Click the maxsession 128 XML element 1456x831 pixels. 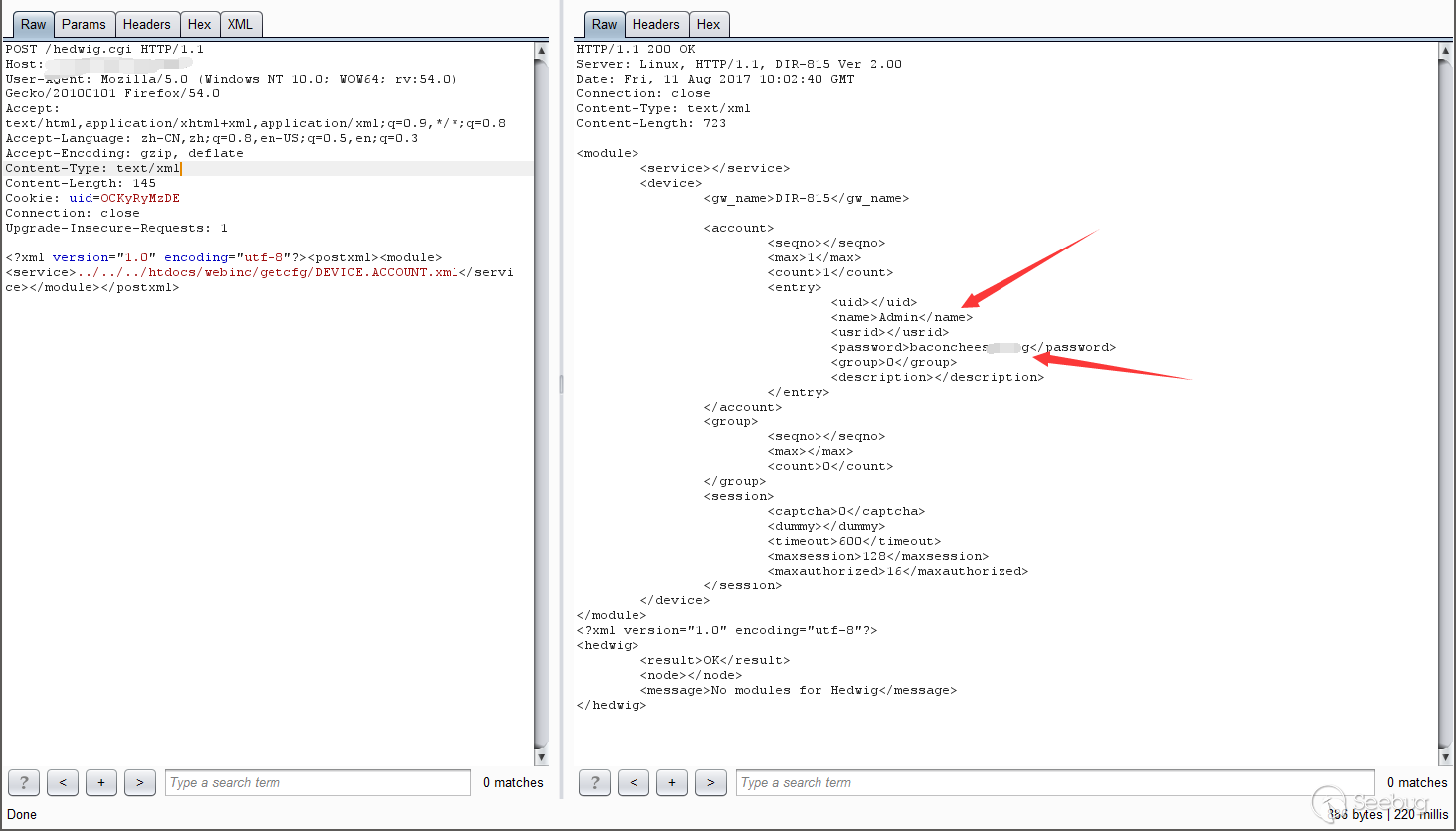point(878,556)
